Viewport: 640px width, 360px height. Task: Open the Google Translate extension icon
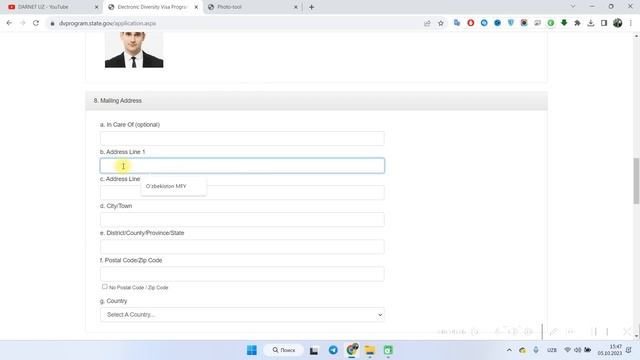point(457,23)
